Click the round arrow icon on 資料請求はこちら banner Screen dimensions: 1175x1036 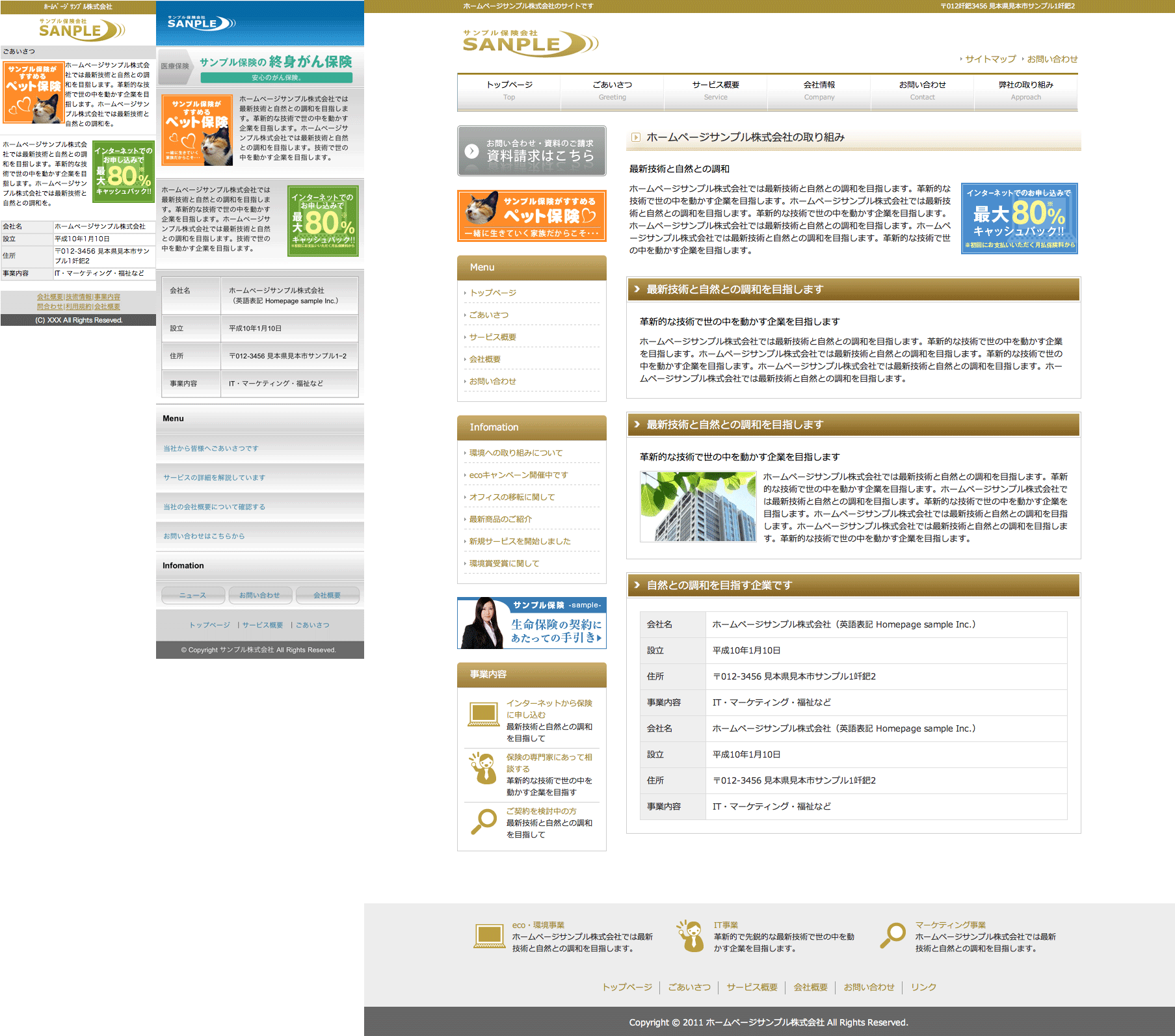point(472,151)
